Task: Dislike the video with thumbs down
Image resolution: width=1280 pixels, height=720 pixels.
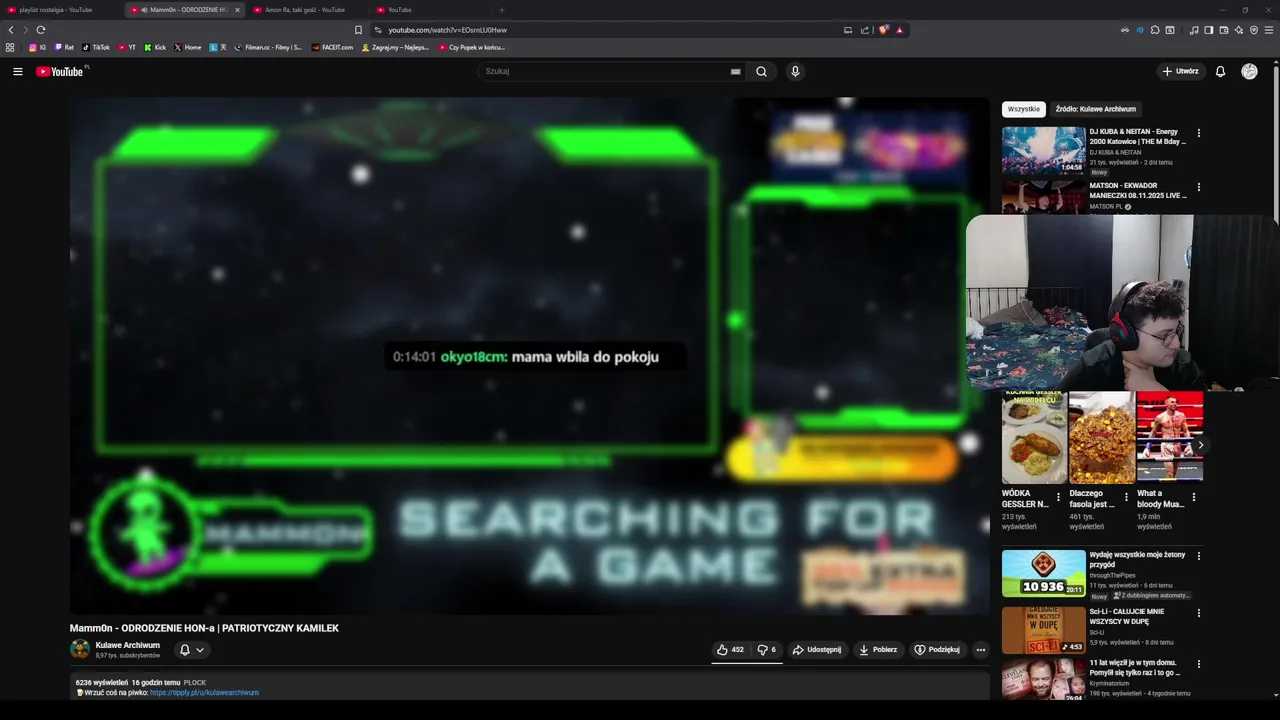Action: pyautogui.click(x=767, y=650)
